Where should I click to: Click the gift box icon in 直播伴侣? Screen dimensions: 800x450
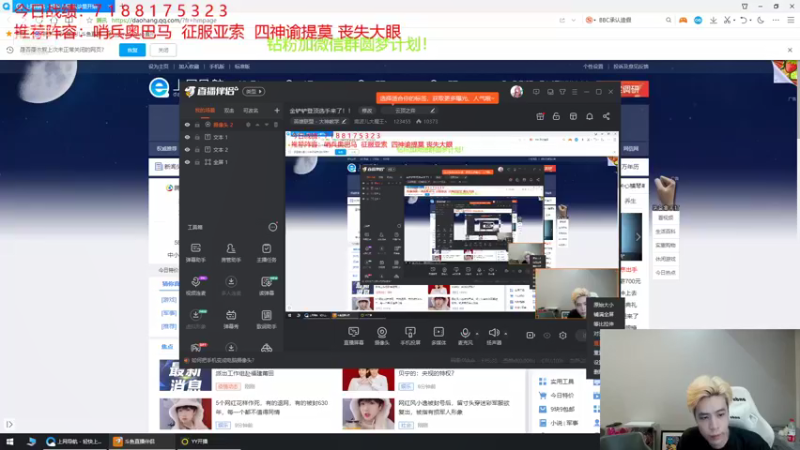(540, 116)
